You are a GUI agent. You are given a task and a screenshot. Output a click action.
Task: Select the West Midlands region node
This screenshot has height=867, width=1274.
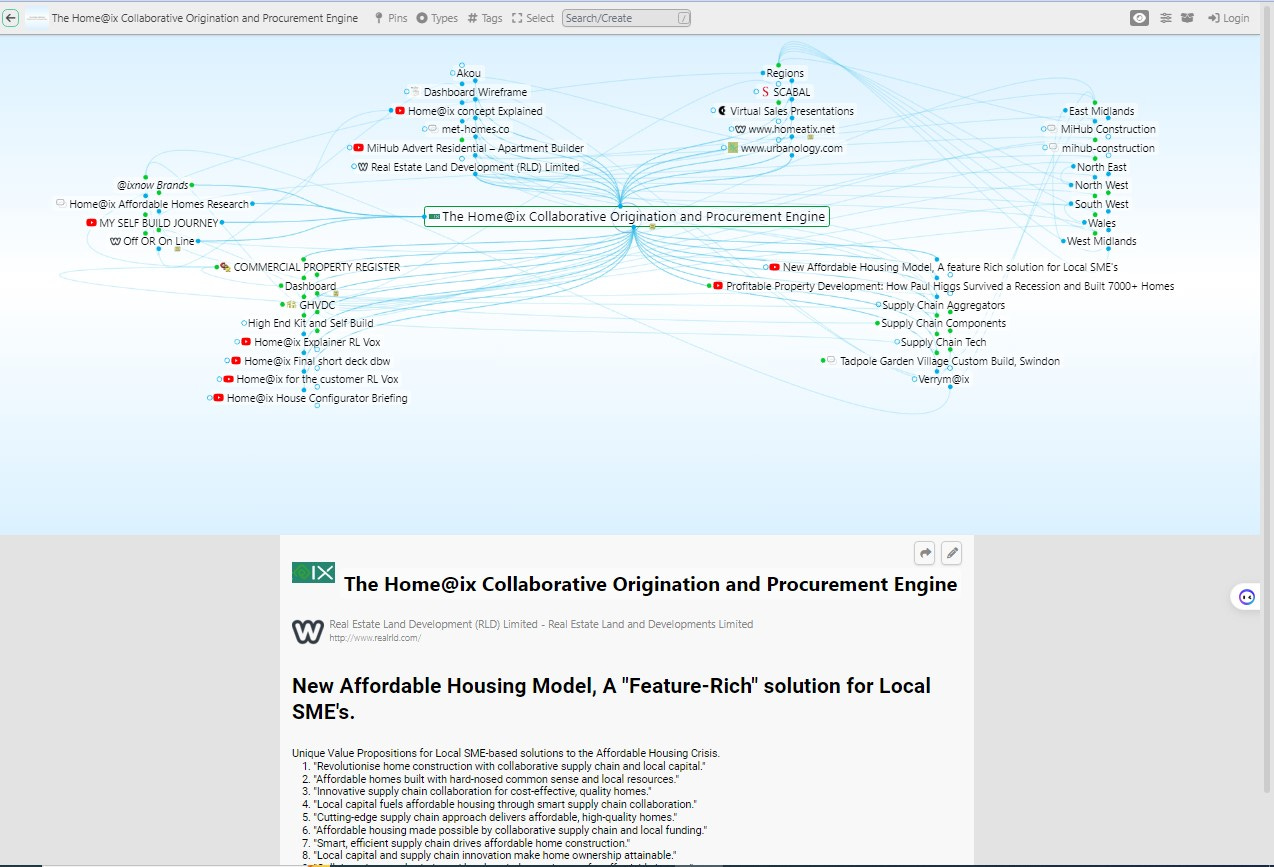1101,241
